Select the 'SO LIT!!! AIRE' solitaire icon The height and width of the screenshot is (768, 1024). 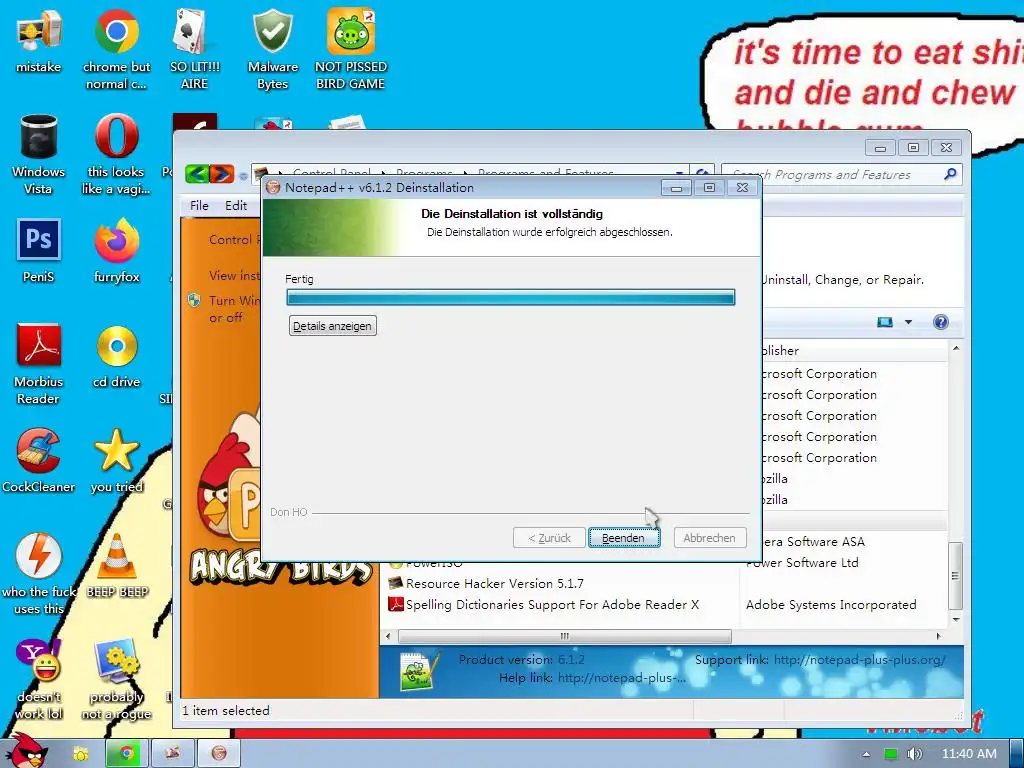click(194, 49)
